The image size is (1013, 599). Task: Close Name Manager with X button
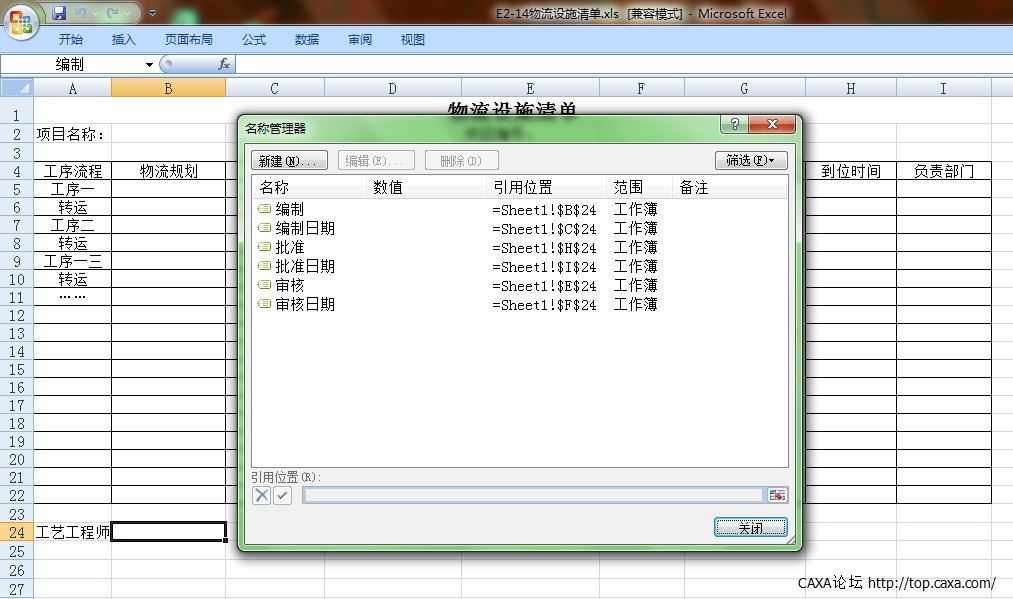pos(773,124)
